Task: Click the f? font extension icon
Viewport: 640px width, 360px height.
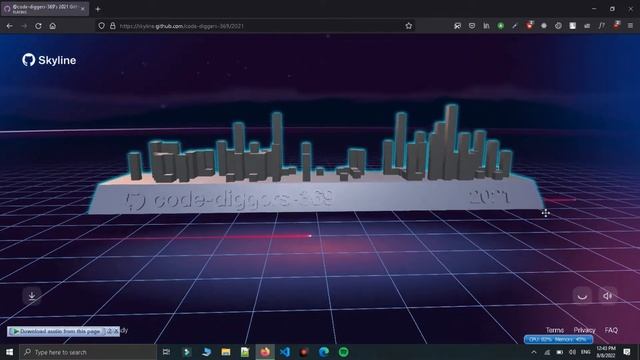Action: (x=602, y=26)
